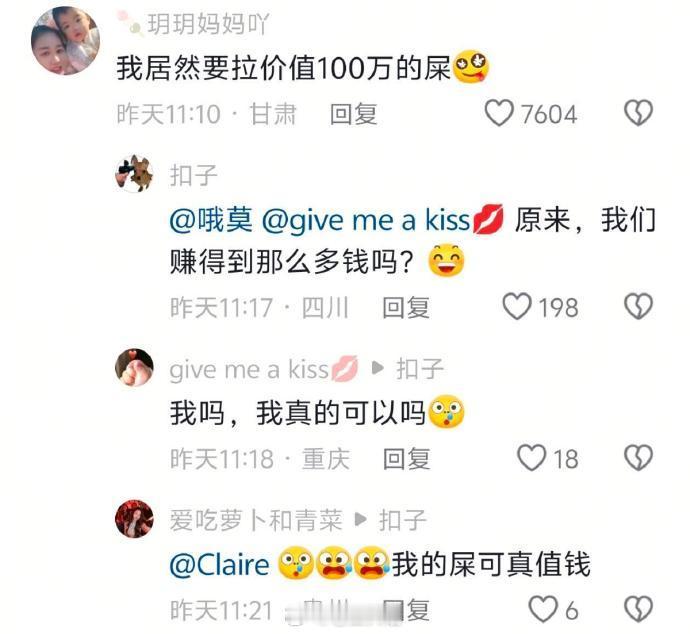Viewport: 690px width, 634px height.
Task: Reply to 扣子's comment from 四川
Action: coord(405,307)
